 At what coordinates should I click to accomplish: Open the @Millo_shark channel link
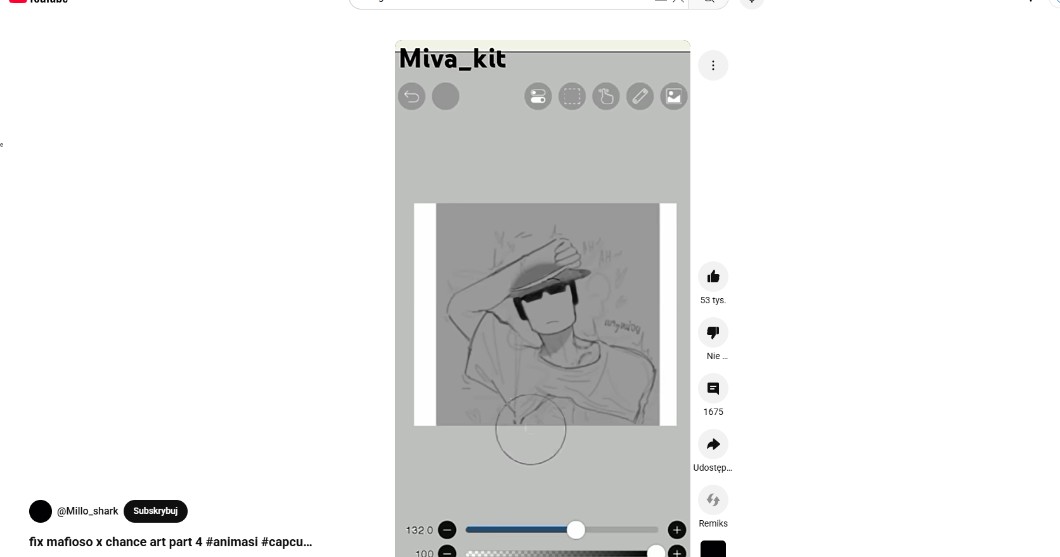(87, 511)
